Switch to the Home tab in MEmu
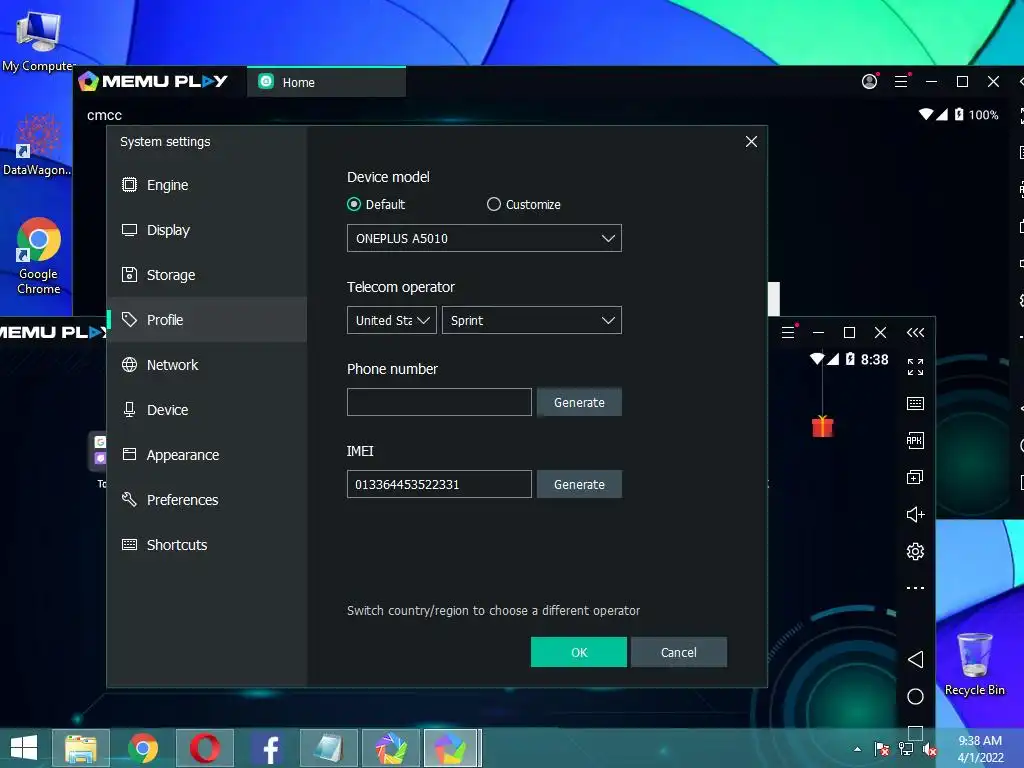 tap(326, 82)
